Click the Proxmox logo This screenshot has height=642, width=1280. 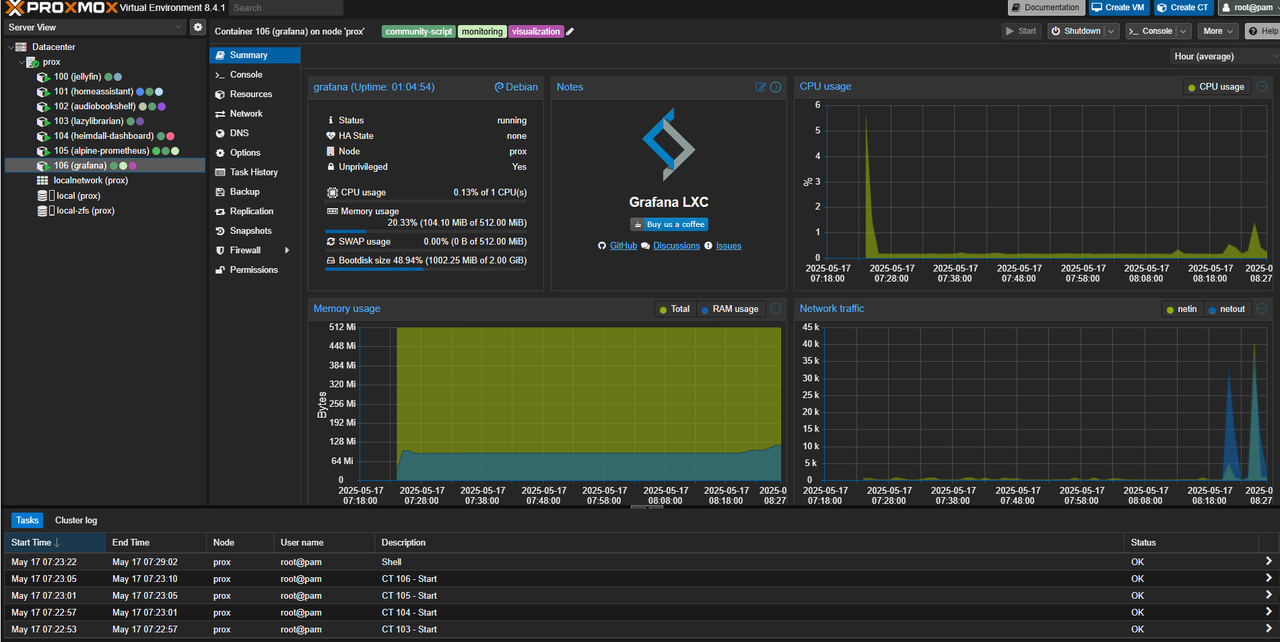coord(60,7)
